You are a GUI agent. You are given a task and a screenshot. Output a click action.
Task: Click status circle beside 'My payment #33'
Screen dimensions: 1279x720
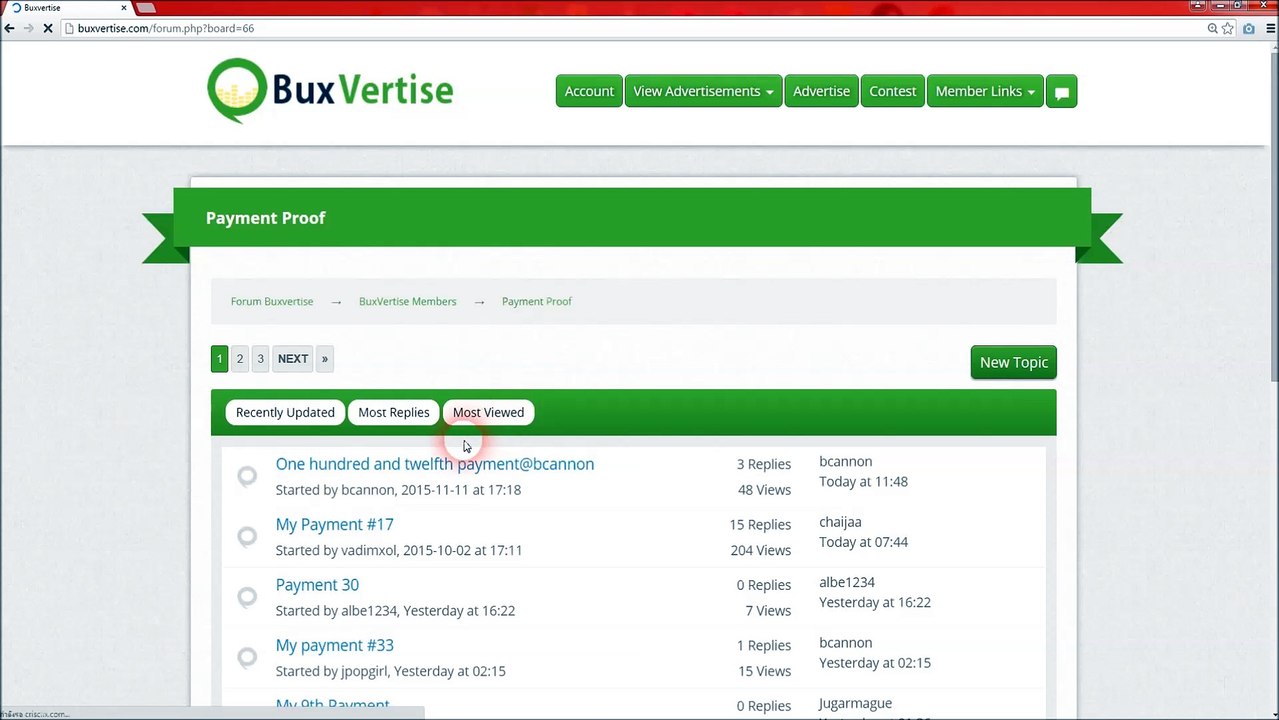247,657
